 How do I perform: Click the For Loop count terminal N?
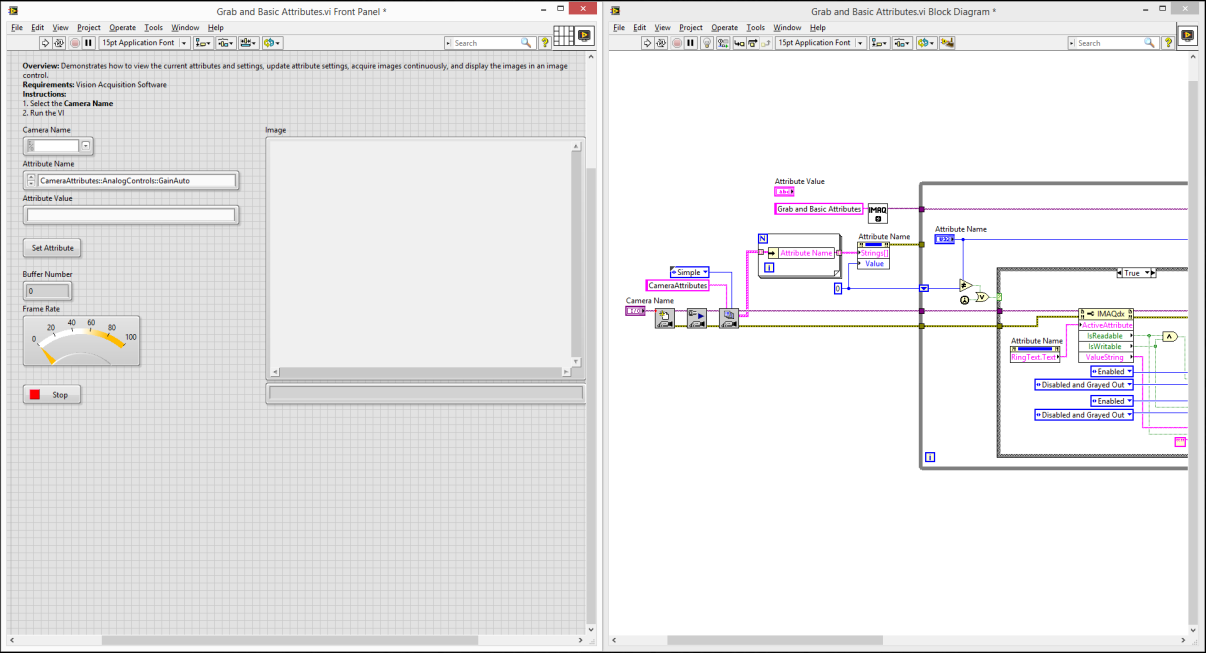(762, 238)
